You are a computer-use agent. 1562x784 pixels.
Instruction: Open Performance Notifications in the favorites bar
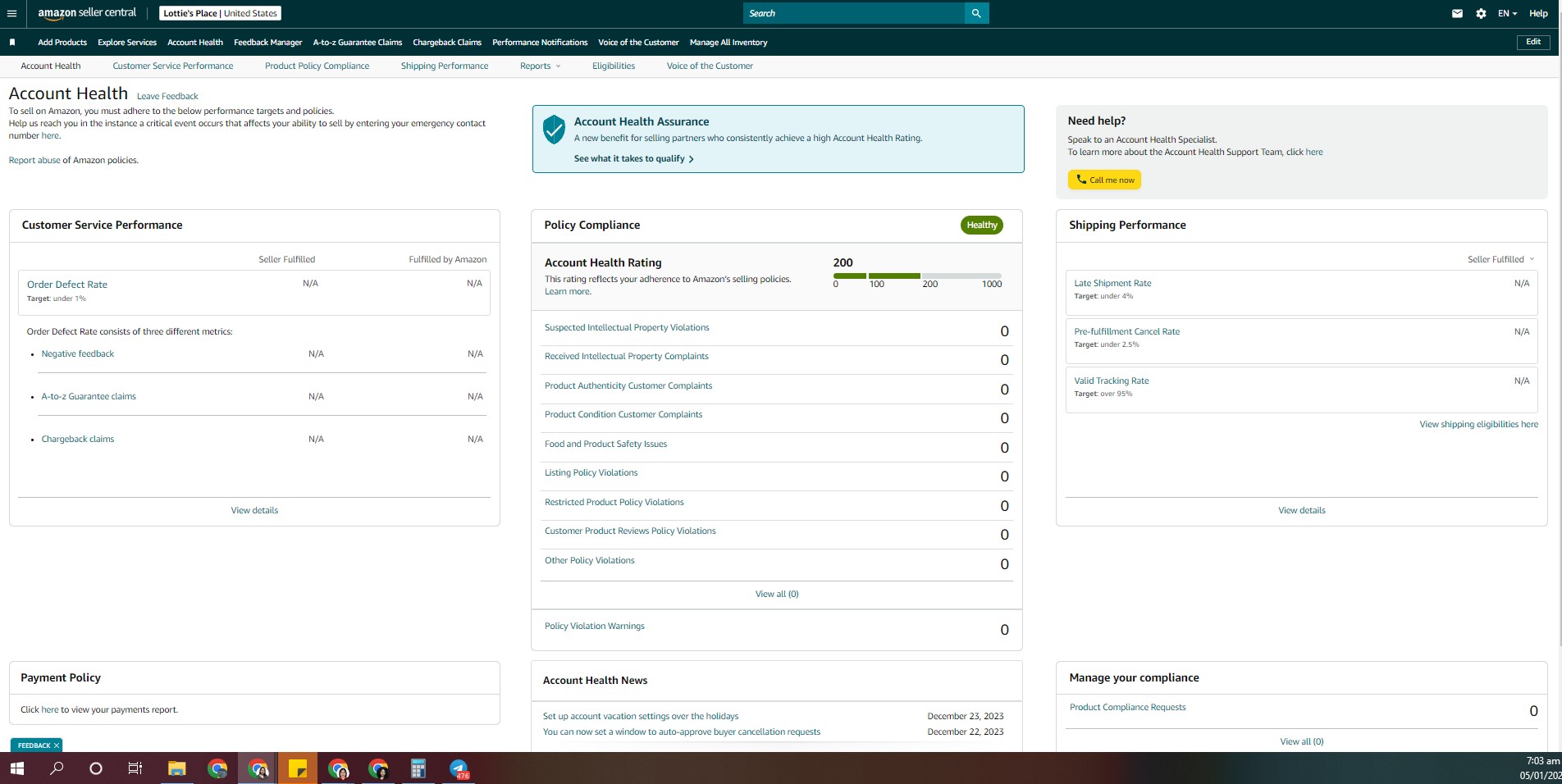[540, 43]
